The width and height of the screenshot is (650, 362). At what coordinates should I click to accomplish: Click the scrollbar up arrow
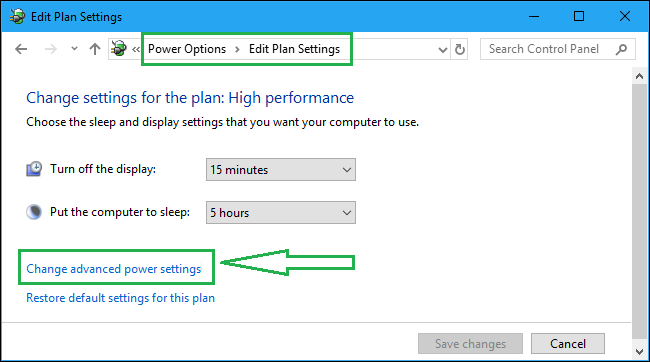639,76
